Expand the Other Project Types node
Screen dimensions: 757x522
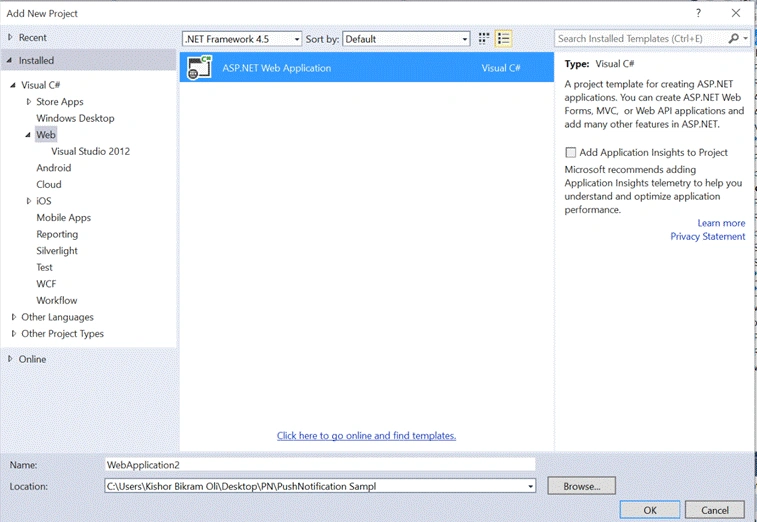coord(14,333)
